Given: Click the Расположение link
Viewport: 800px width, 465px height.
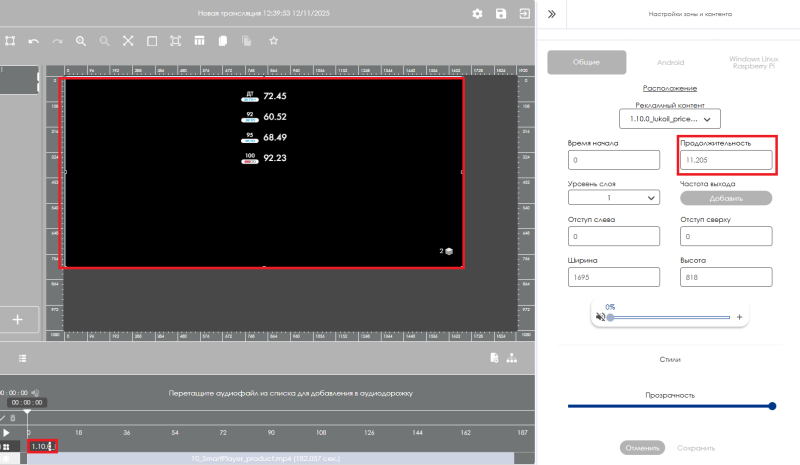Looking at the screenshot, I should 669,89.
